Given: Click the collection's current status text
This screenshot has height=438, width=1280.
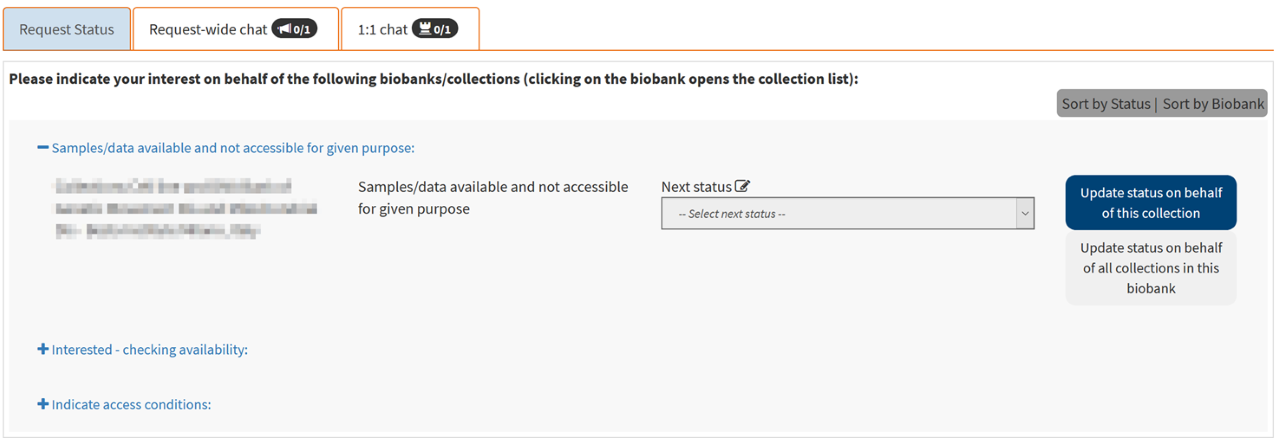Looking at the screenshot, I should pyautogui.click(x=493, y=198).
